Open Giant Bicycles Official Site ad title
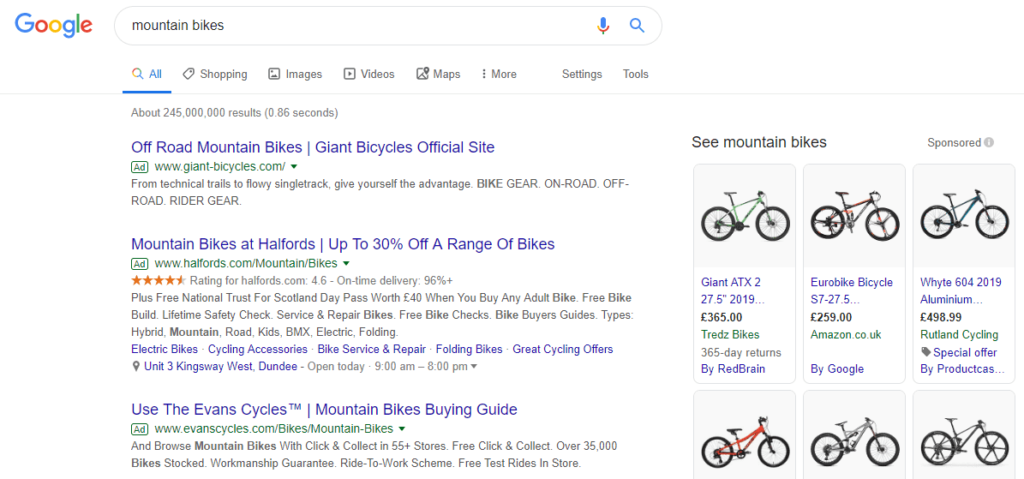 (313, 147)
